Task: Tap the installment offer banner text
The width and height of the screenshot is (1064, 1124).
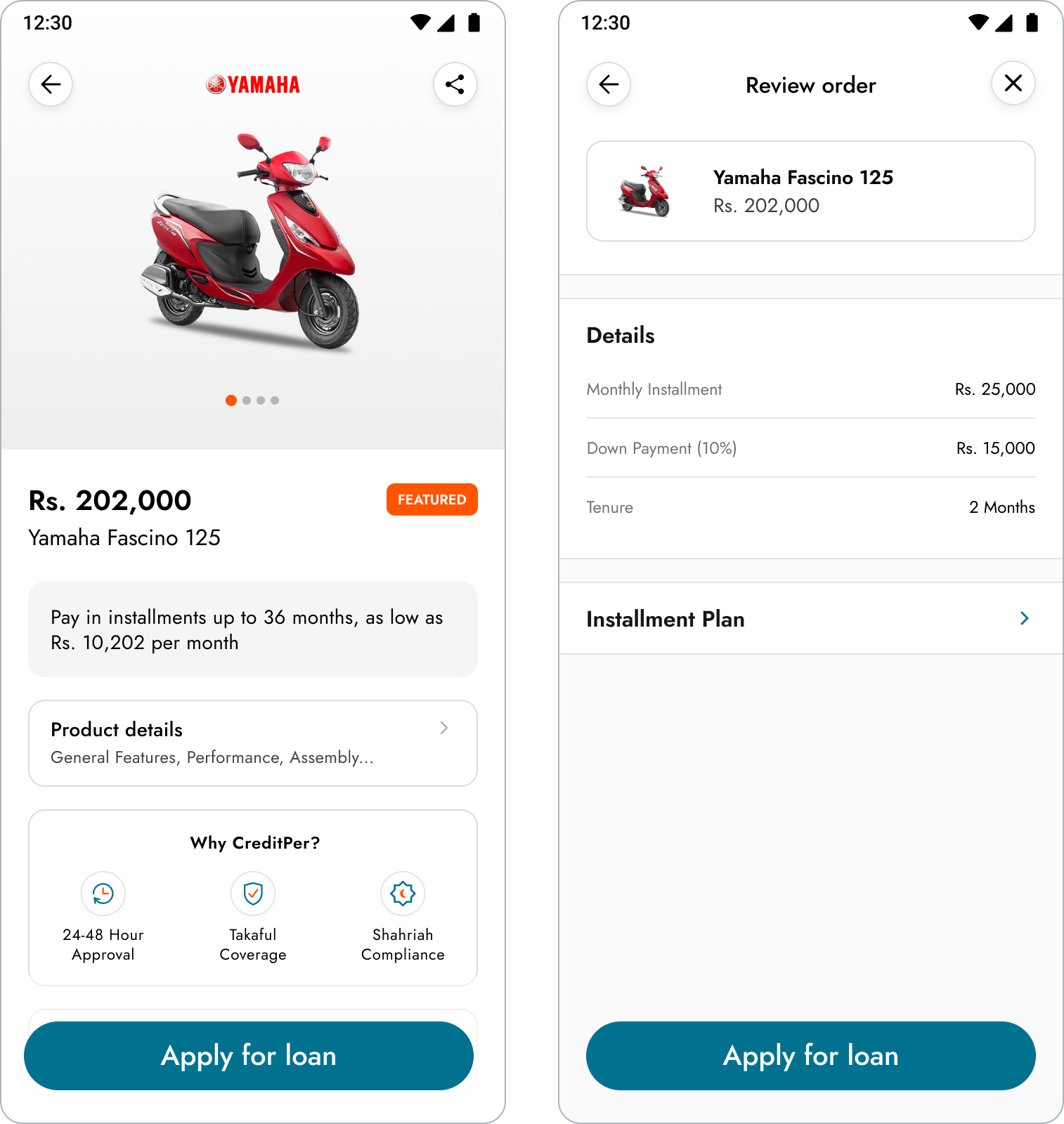Action: 246,629
